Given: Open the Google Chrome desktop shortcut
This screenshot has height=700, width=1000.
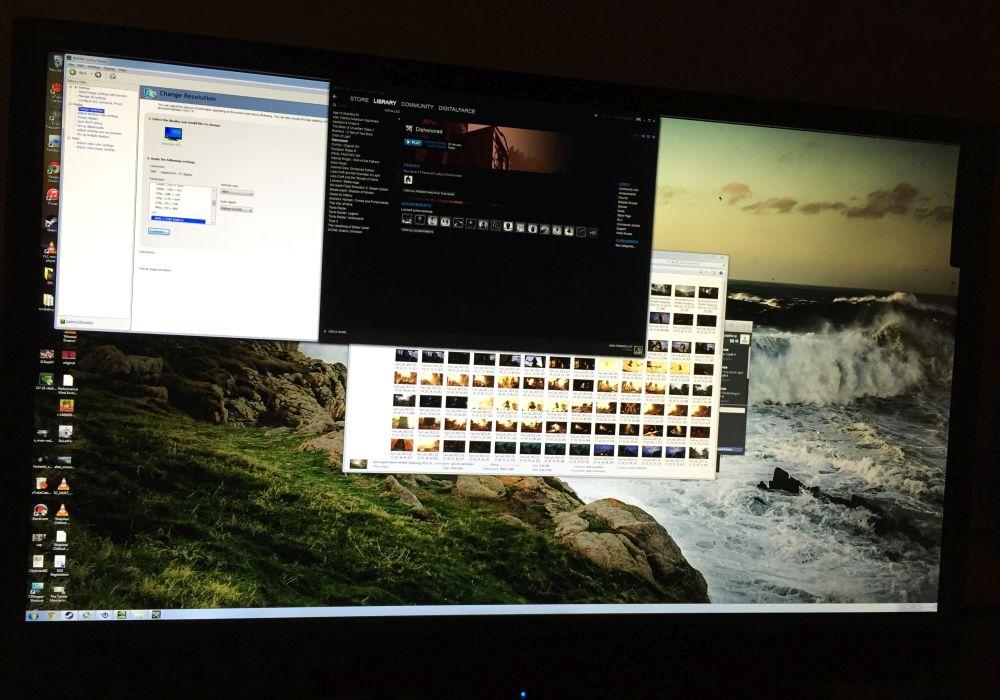Looking at the screenshot, I should coord(54,169).
